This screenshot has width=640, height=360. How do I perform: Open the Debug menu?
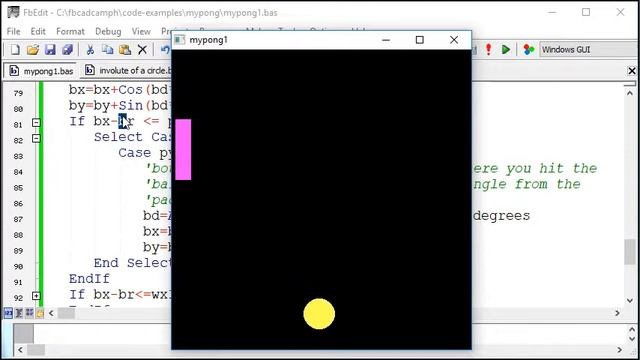point(108,31)
